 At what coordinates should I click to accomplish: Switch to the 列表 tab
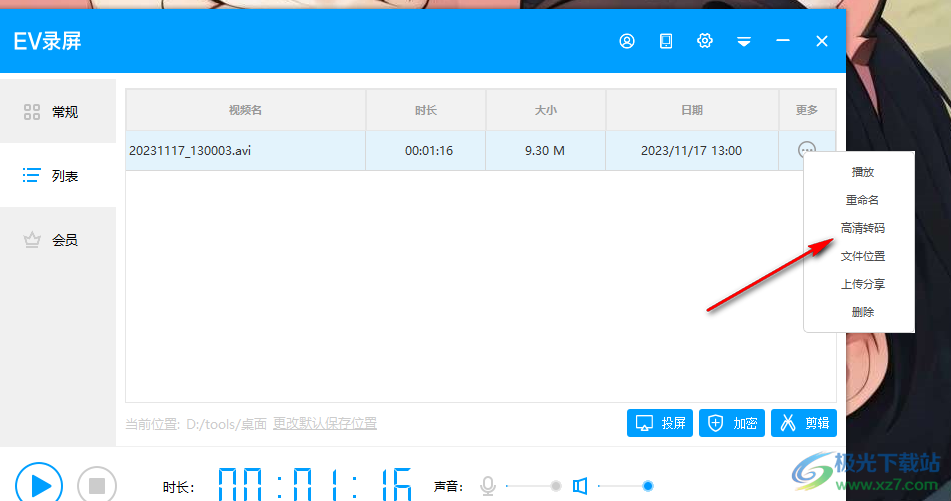[x=58, y=176]
